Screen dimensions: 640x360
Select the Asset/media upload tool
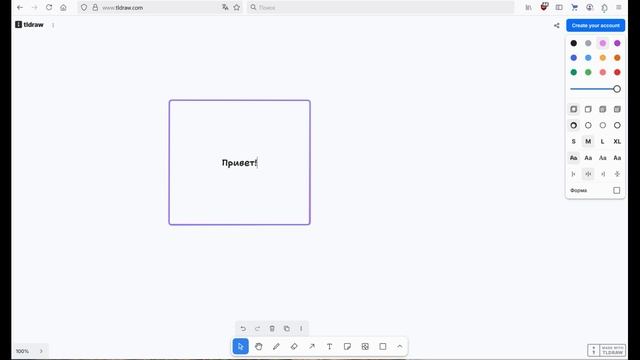365,347
